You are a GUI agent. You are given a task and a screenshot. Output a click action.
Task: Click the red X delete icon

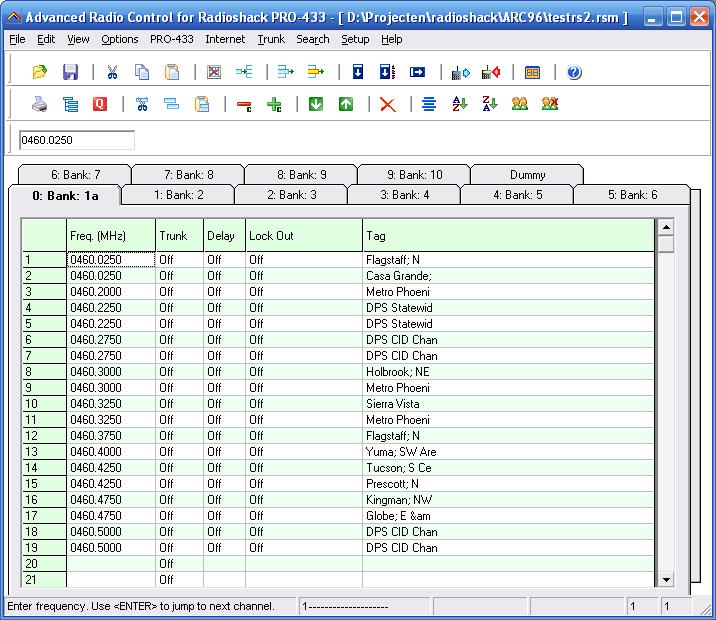(x=388, y=105)
